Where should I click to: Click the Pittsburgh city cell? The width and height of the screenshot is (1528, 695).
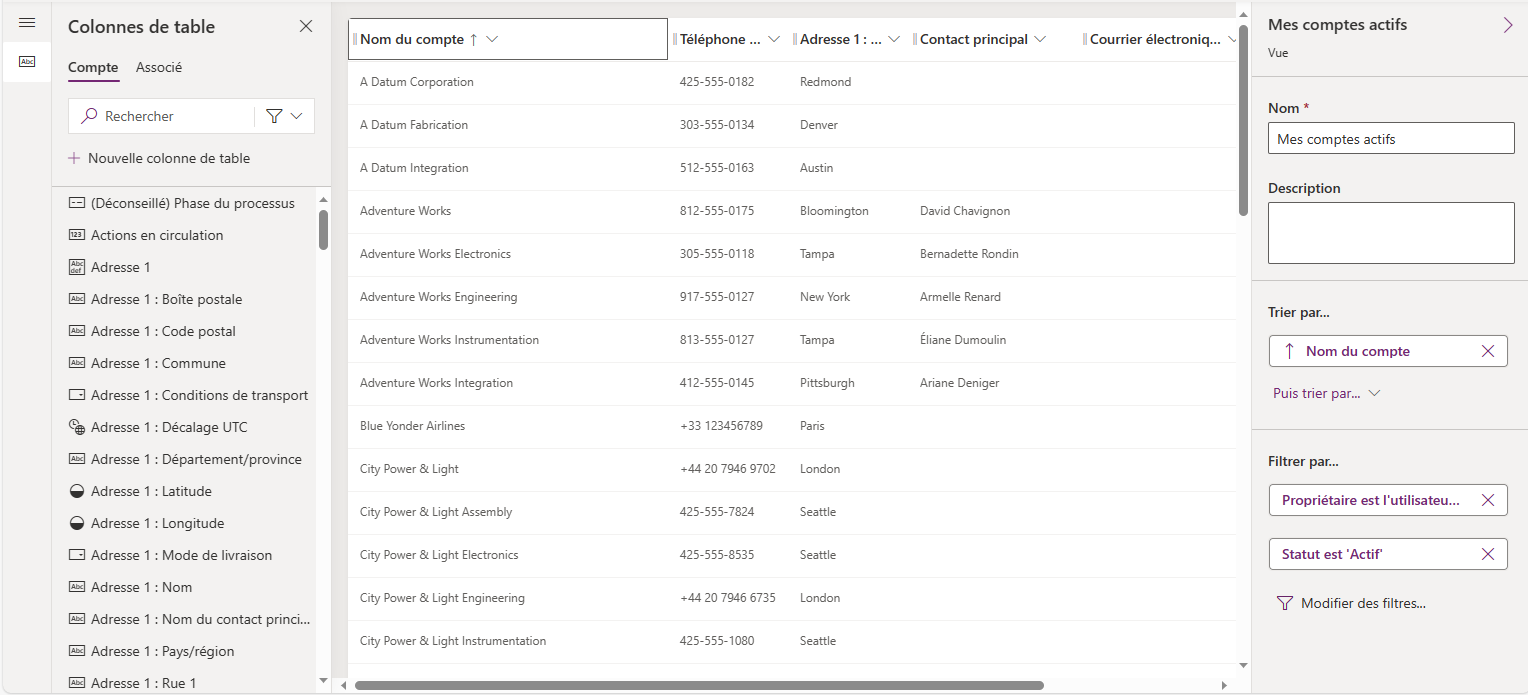pyautogui.click(x=827, y=383)
